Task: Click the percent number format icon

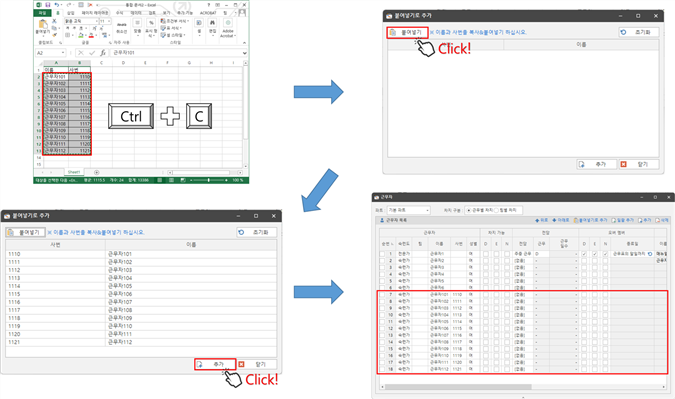Action: (151, 23)
